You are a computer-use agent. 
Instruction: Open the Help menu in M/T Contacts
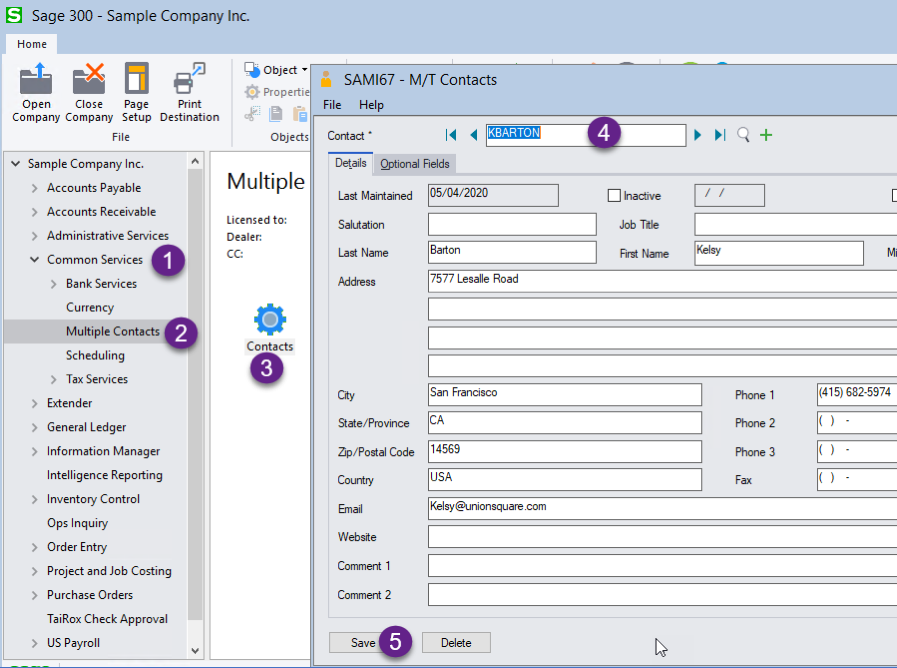371,105
